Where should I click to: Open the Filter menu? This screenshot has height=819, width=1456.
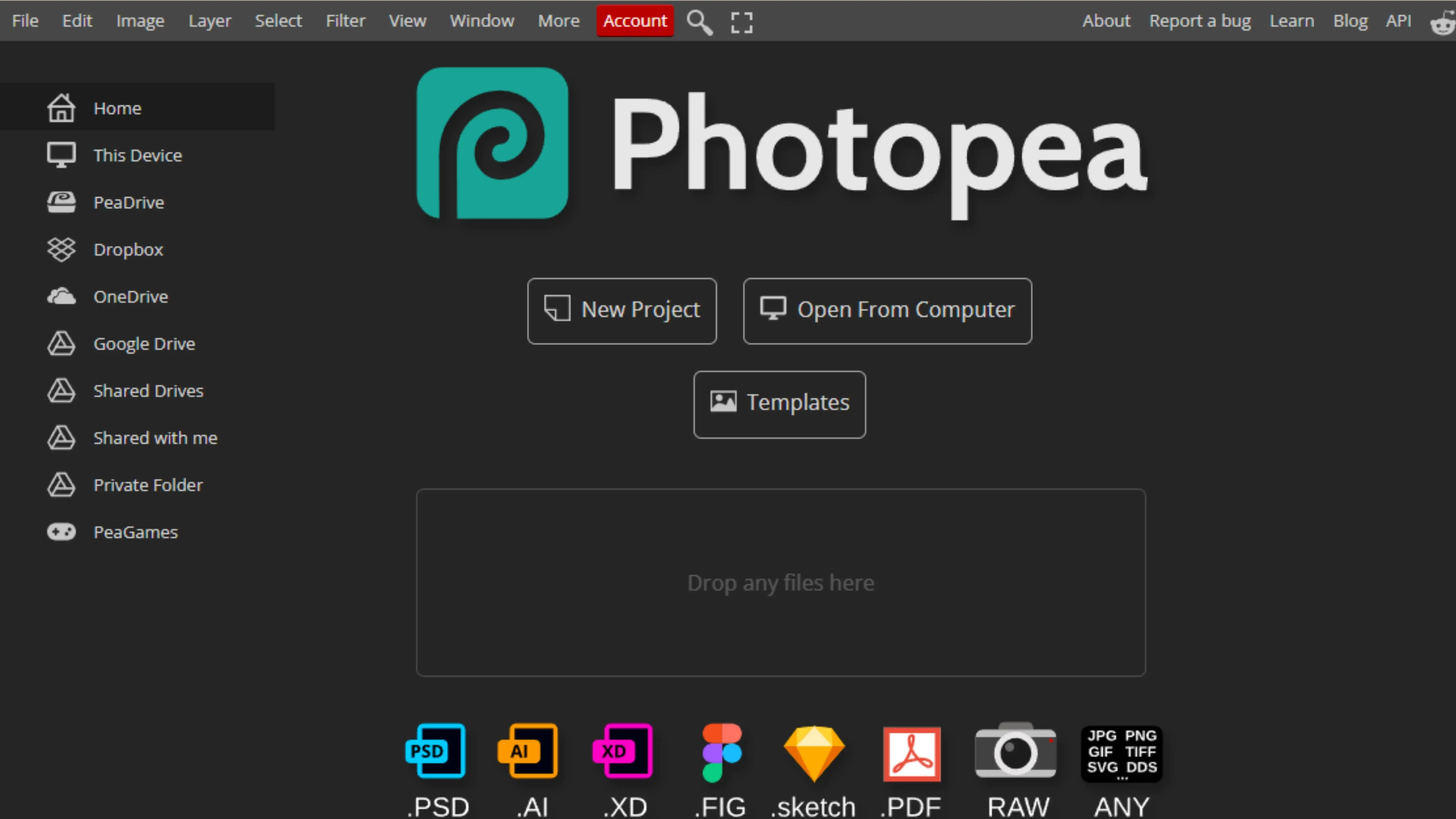tap(345, 21)
